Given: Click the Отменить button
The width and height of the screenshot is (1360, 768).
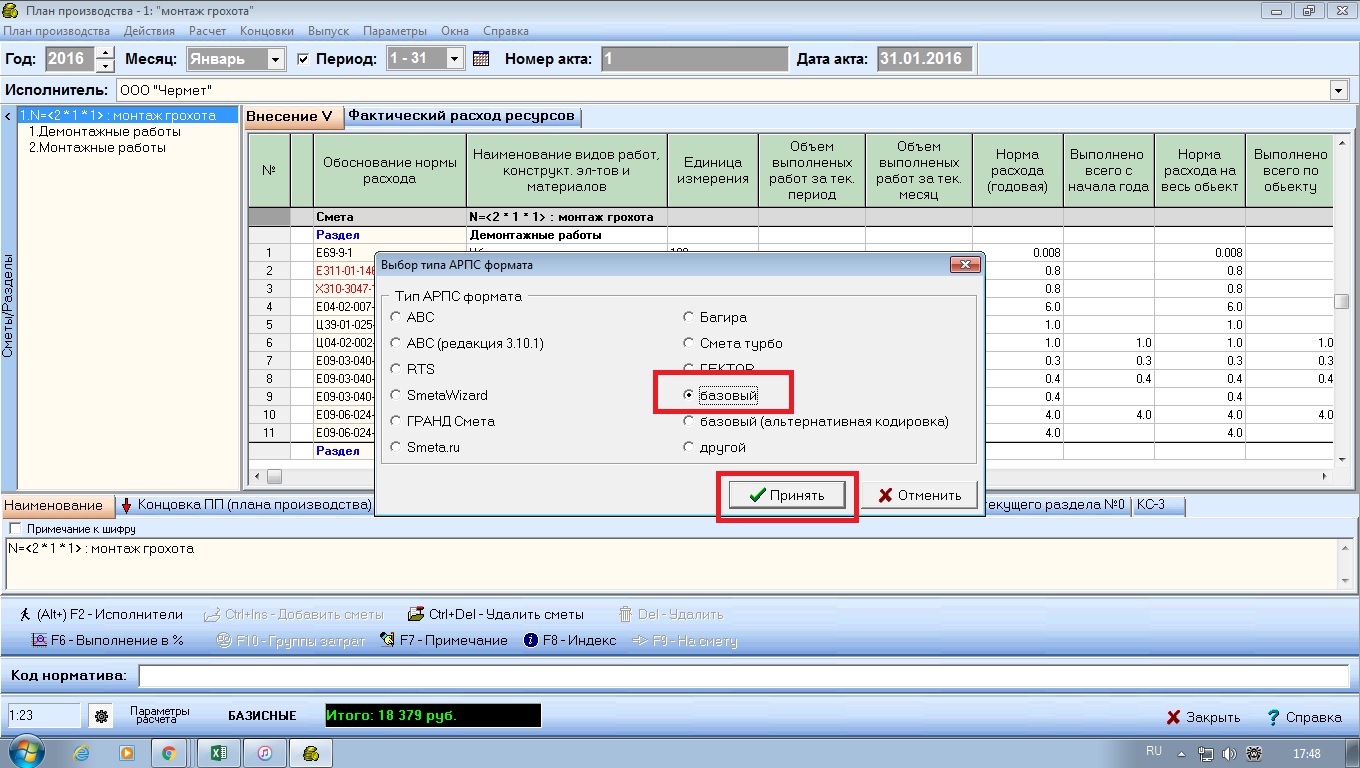Looking at the screenshot, I should (919, 495).
